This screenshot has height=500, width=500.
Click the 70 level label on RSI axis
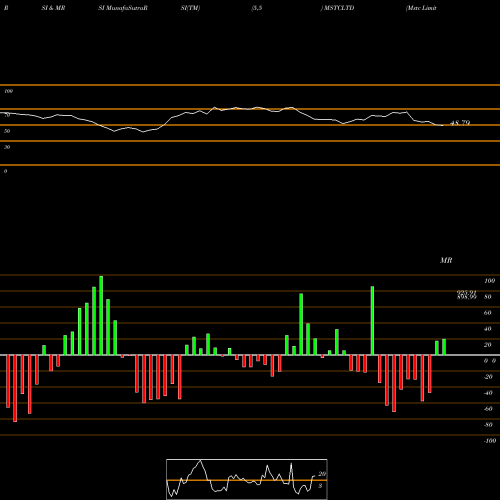point(7,115)
